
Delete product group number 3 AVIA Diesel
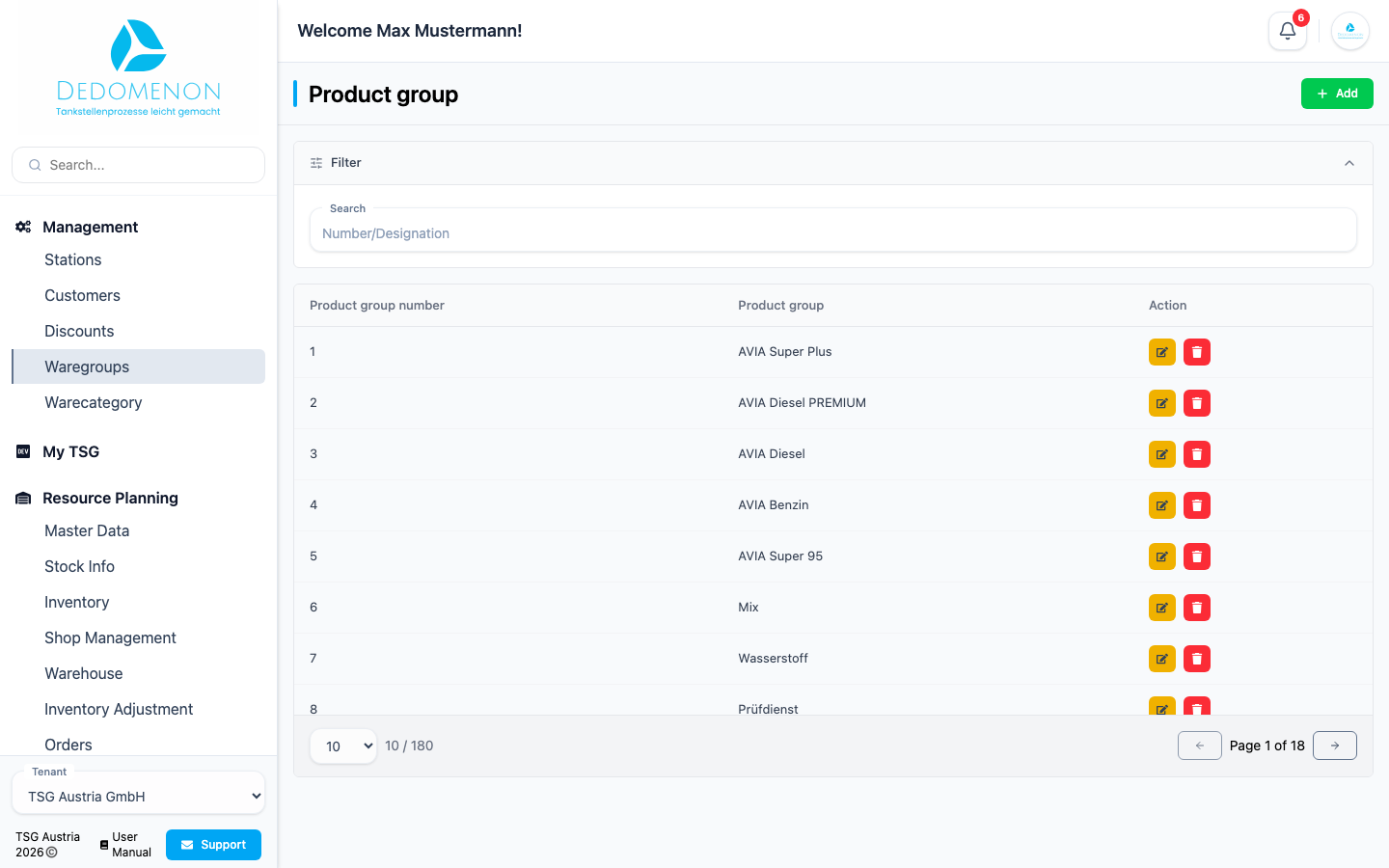(1197, 454)
